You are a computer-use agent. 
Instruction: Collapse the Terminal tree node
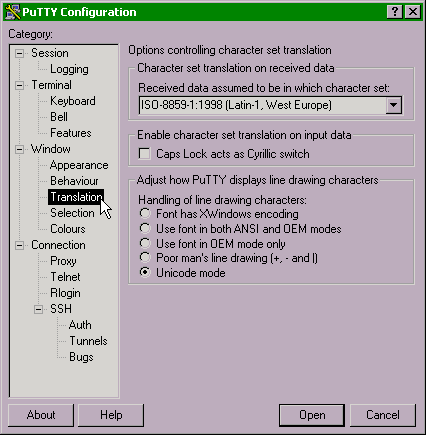point(20,85)
